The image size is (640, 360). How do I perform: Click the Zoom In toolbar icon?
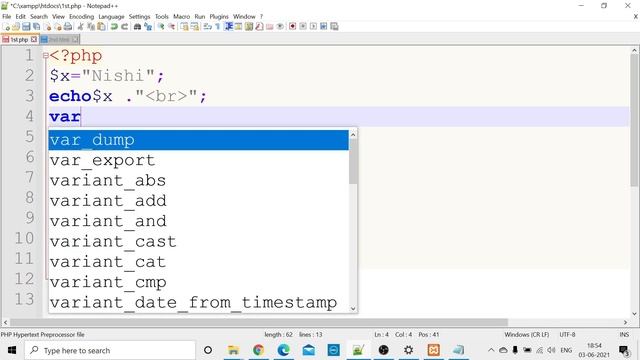[161, 27]
